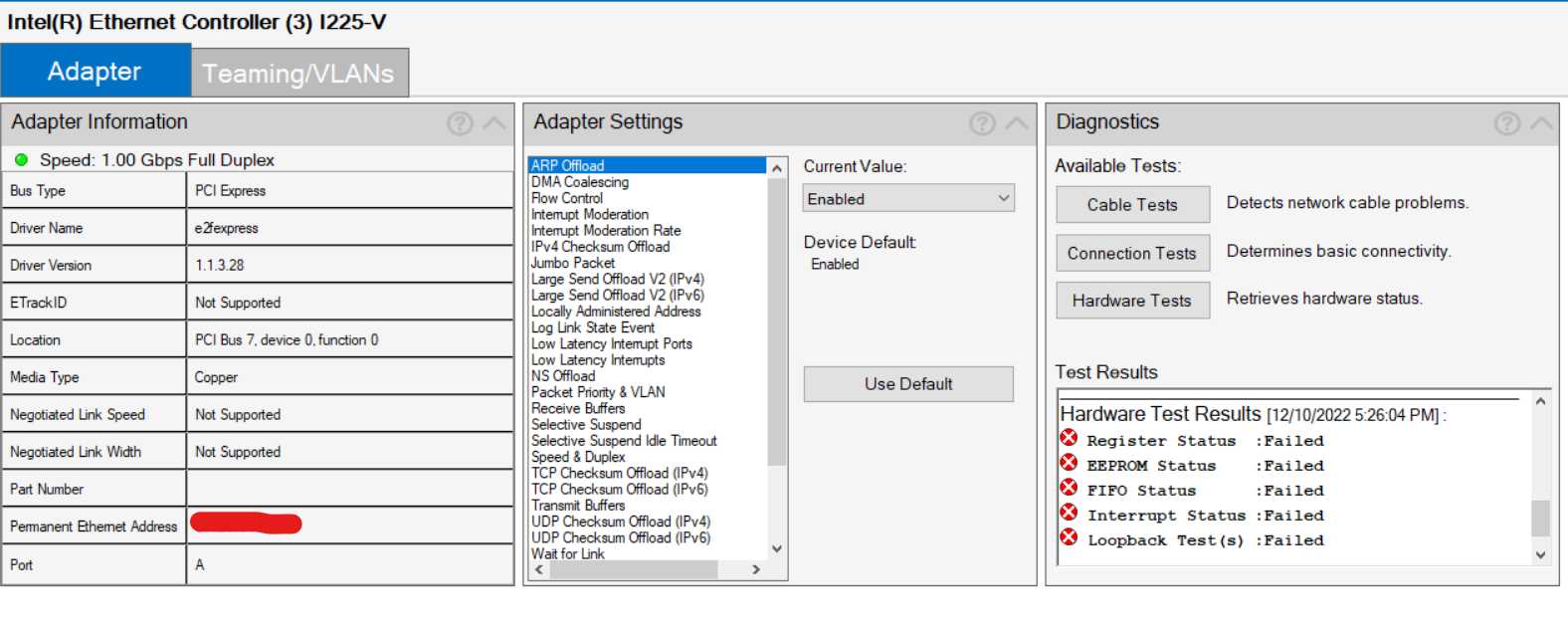
Task: Select Jumbo Packet in settings list
Action: point(573,263)
